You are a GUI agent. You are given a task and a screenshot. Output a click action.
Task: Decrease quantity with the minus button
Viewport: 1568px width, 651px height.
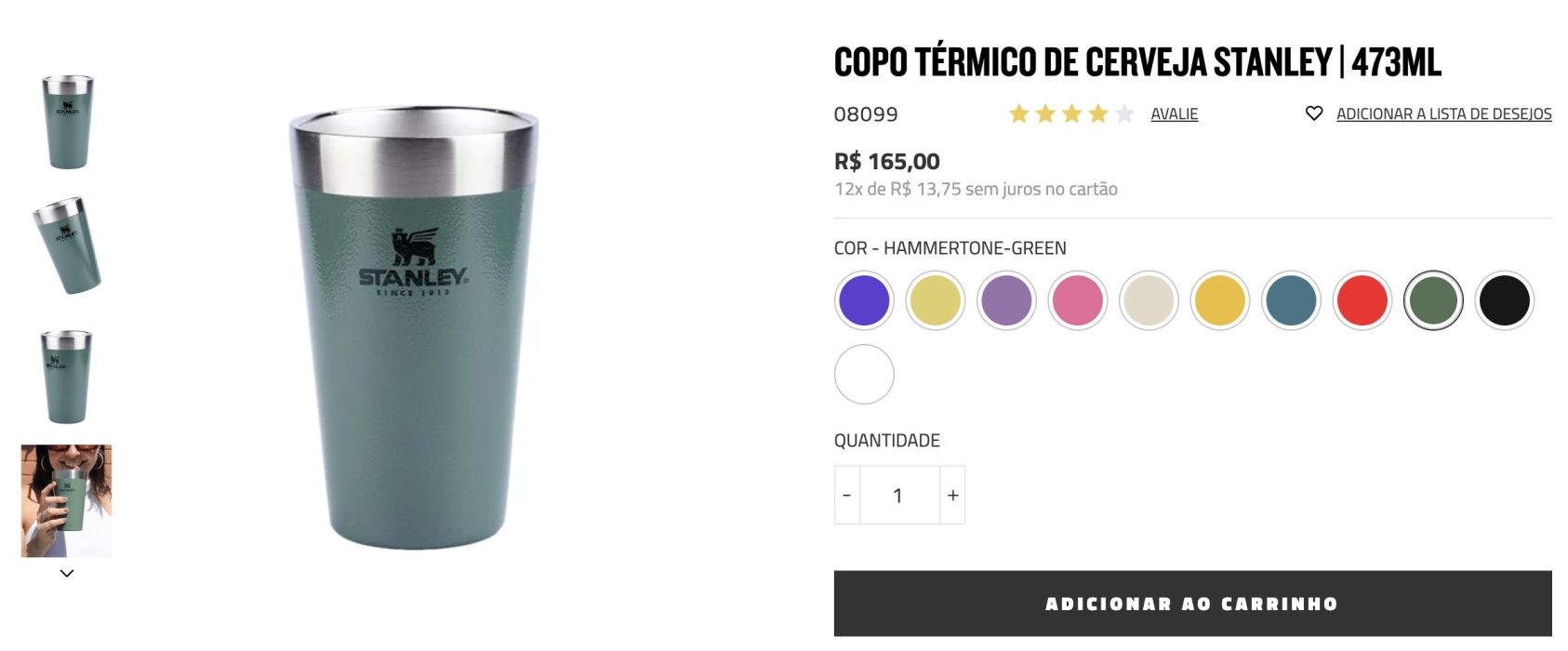[x=846, y=495]
